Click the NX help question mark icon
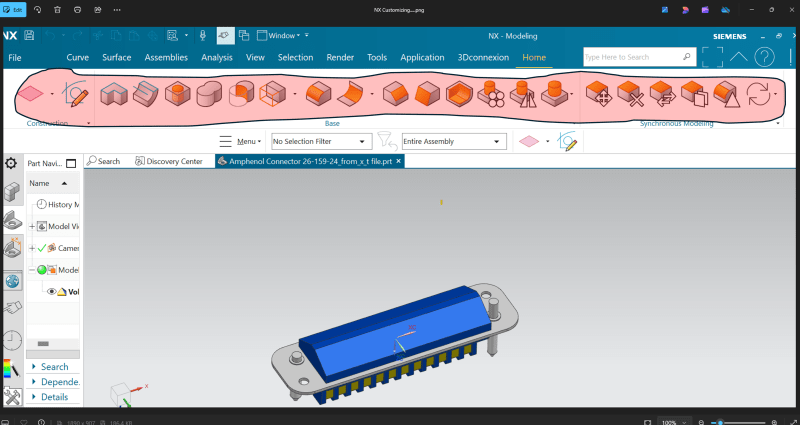 764,57
